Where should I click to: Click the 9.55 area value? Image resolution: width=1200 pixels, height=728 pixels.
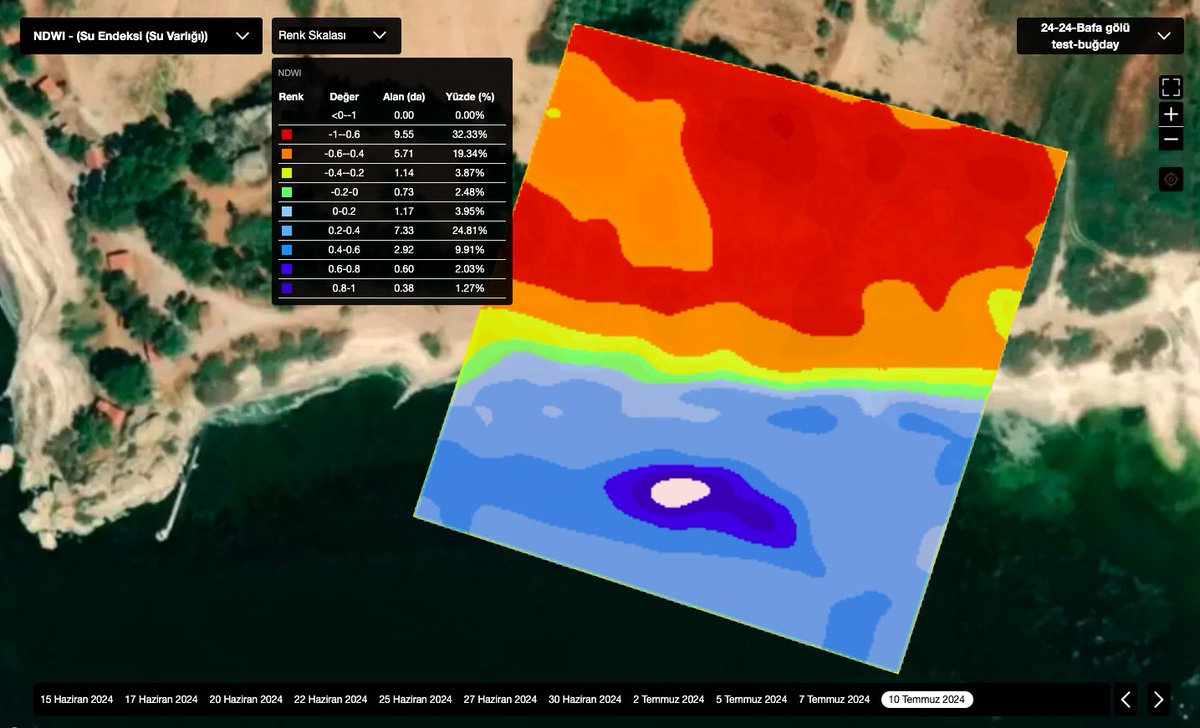[x=404, y=134]
